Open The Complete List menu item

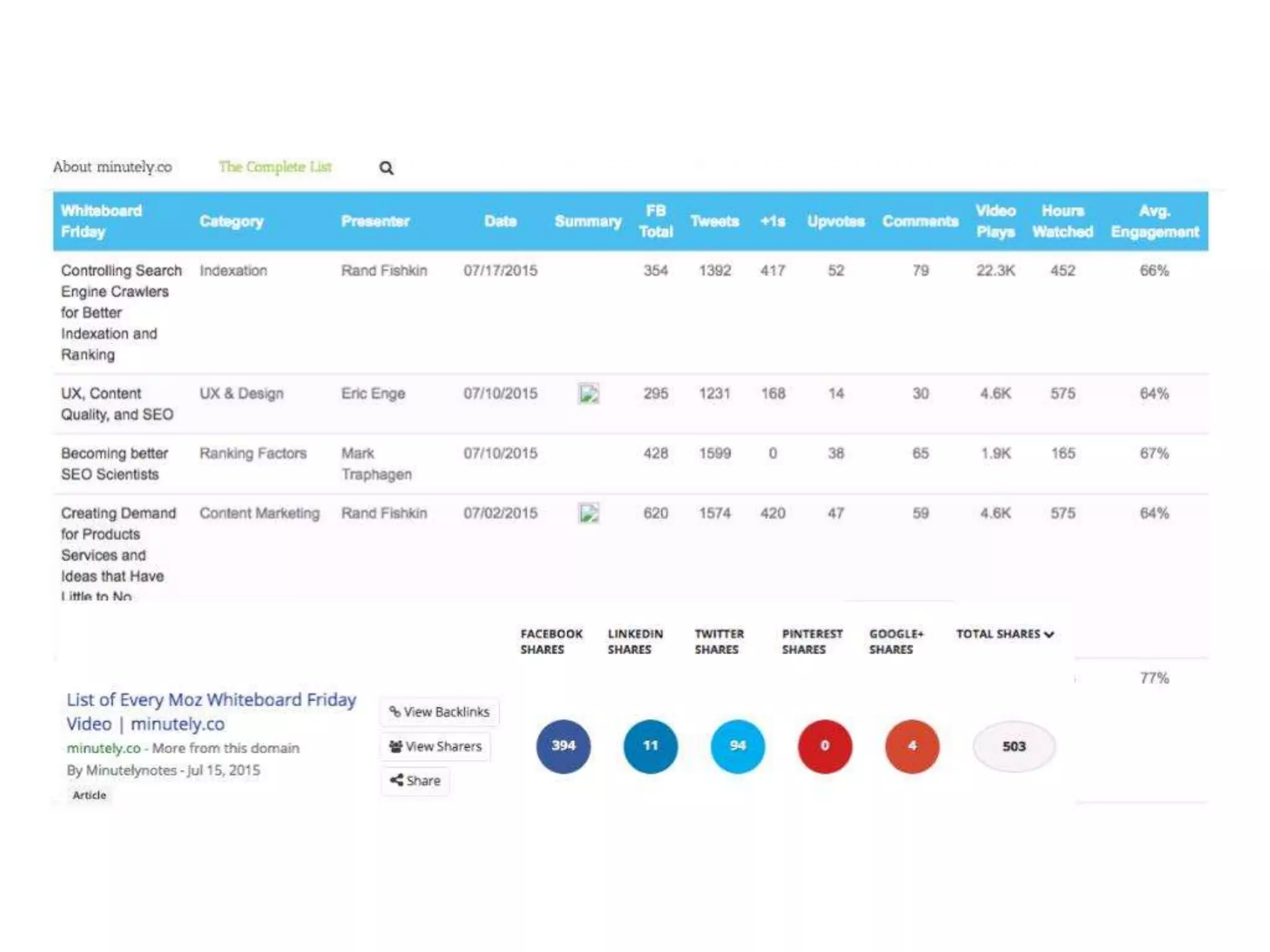(x=275, y=167)
